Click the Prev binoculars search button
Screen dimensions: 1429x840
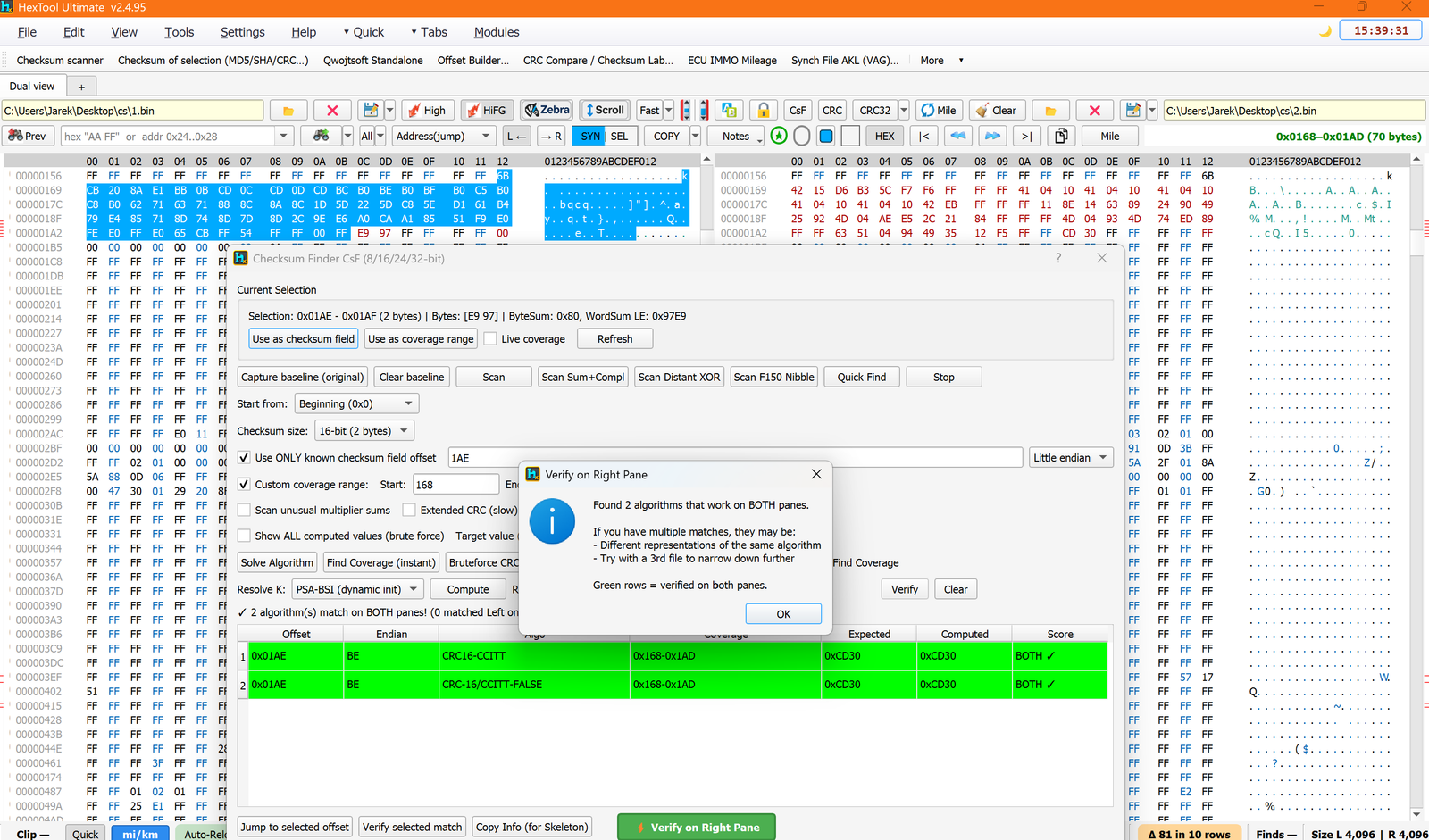click(28, 136)
